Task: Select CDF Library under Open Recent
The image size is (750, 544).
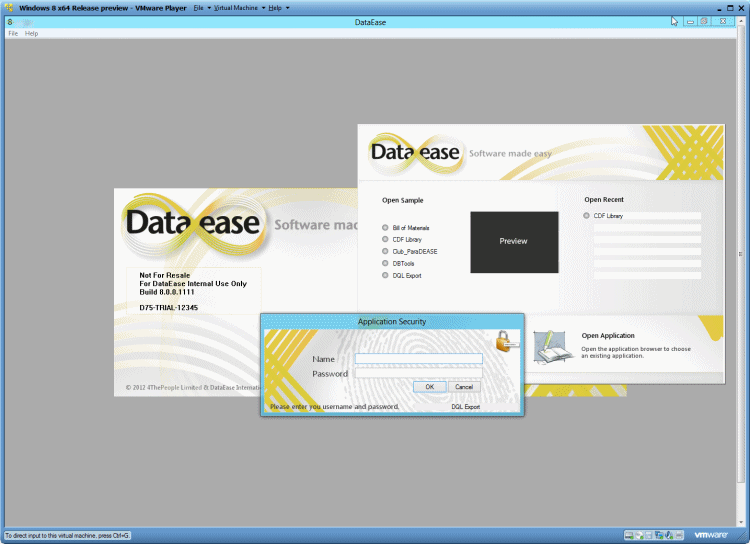Action: [586, 216]
